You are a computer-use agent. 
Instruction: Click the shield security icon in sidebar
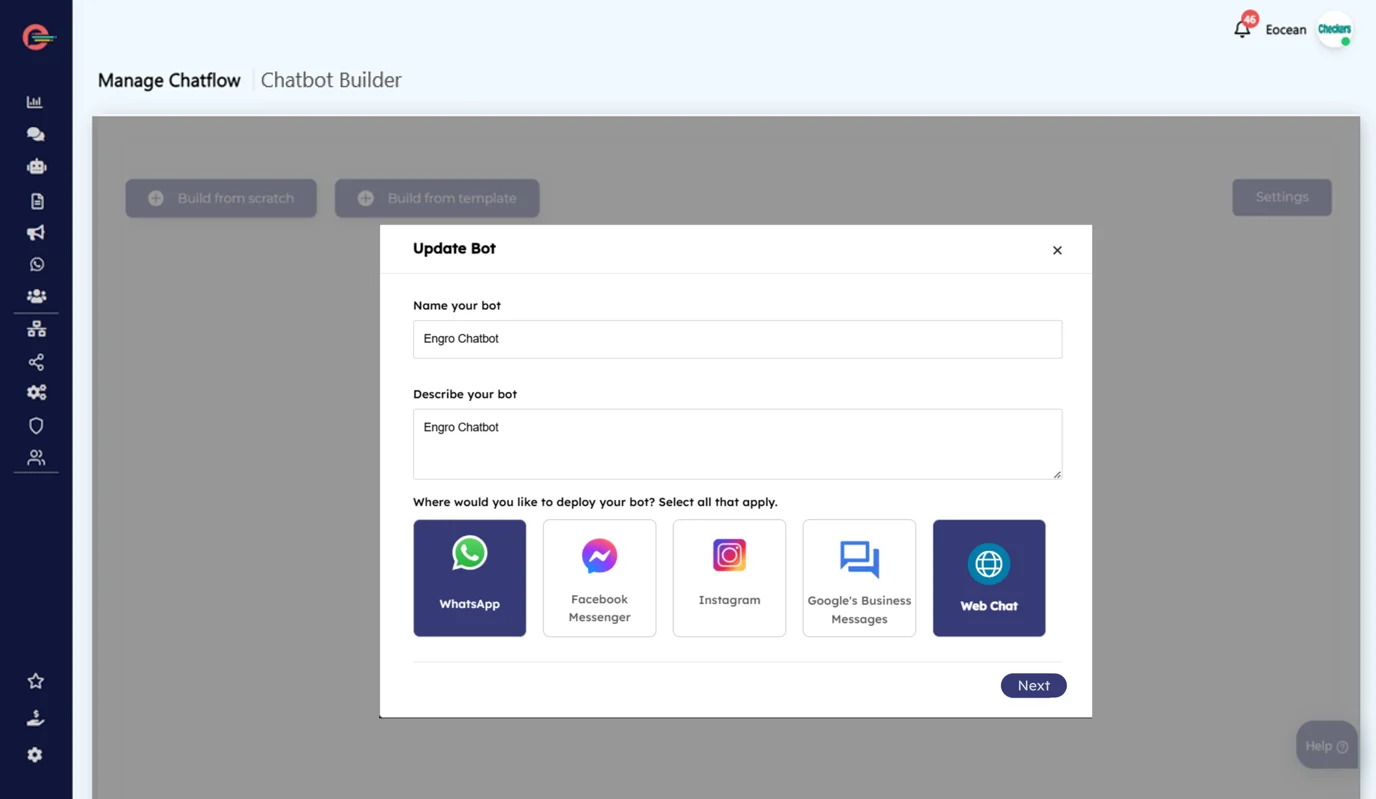pos(36,425)
